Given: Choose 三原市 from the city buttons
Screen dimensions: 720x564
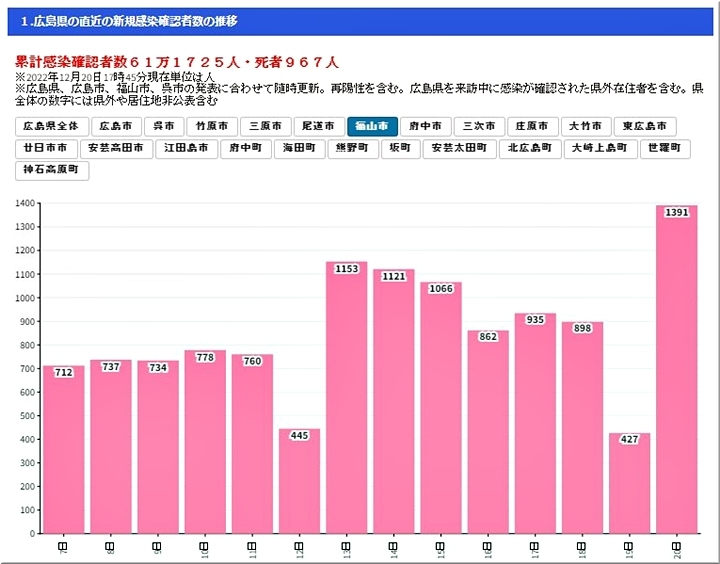Looking at the screenshot, I should 265,127.
